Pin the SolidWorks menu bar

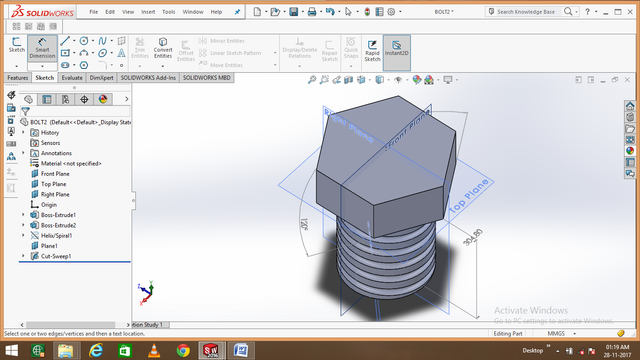[237, 12]
